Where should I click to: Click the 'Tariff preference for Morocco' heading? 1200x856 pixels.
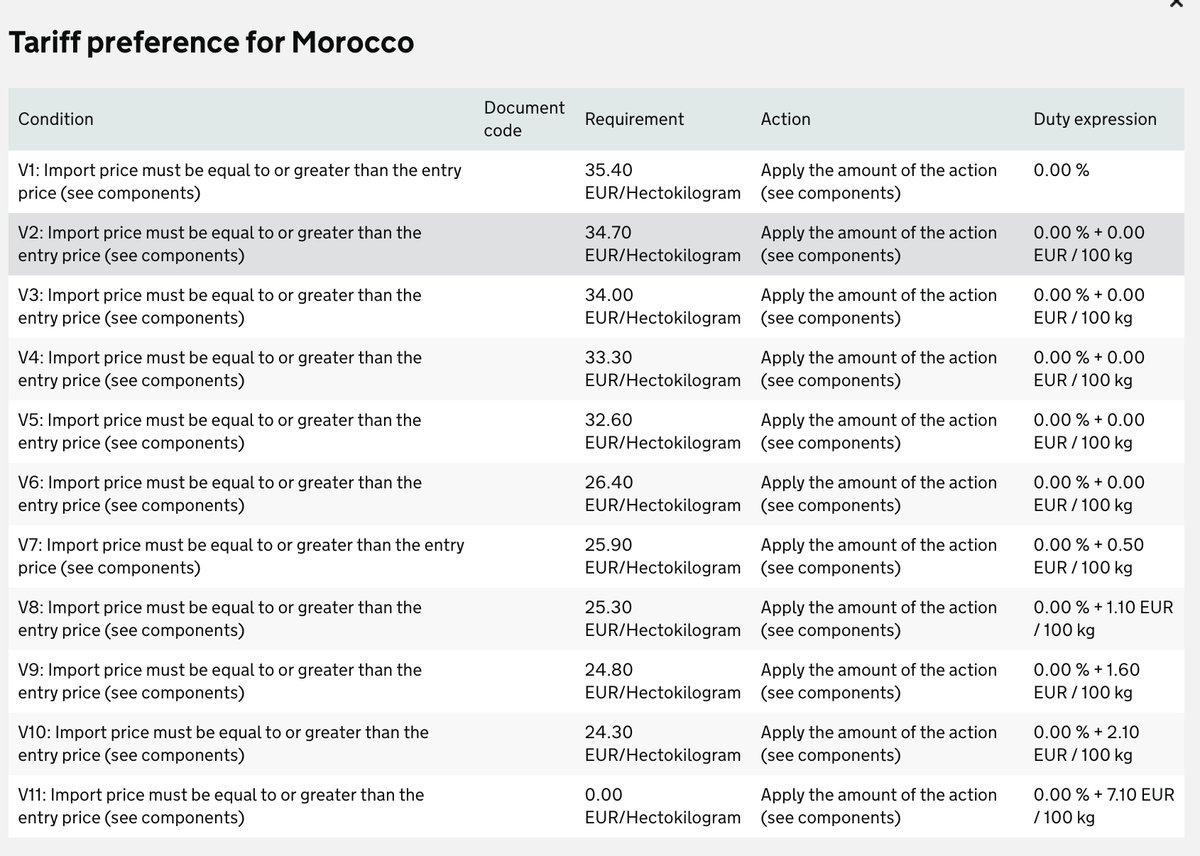point(211,43)
